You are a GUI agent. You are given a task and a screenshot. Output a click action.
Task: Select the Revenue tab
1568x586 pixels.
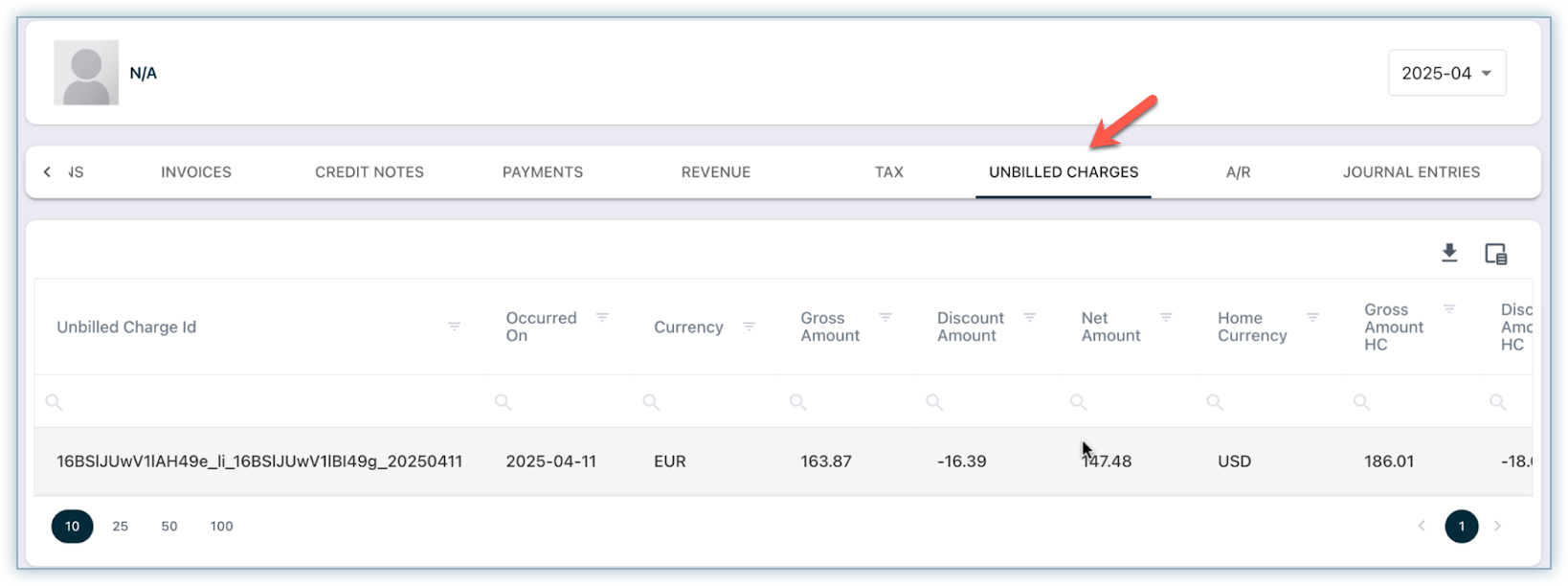click(x=715, y=172)
